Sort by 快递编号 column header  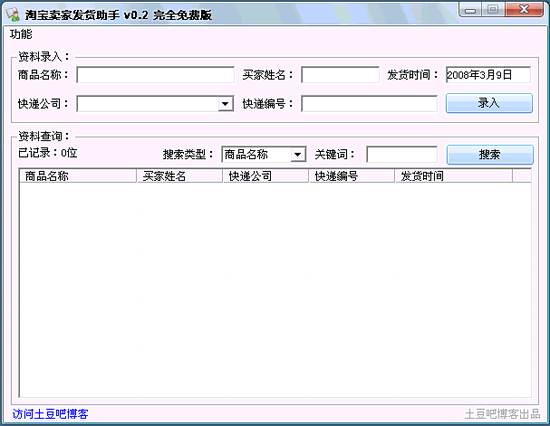point(352,176)
